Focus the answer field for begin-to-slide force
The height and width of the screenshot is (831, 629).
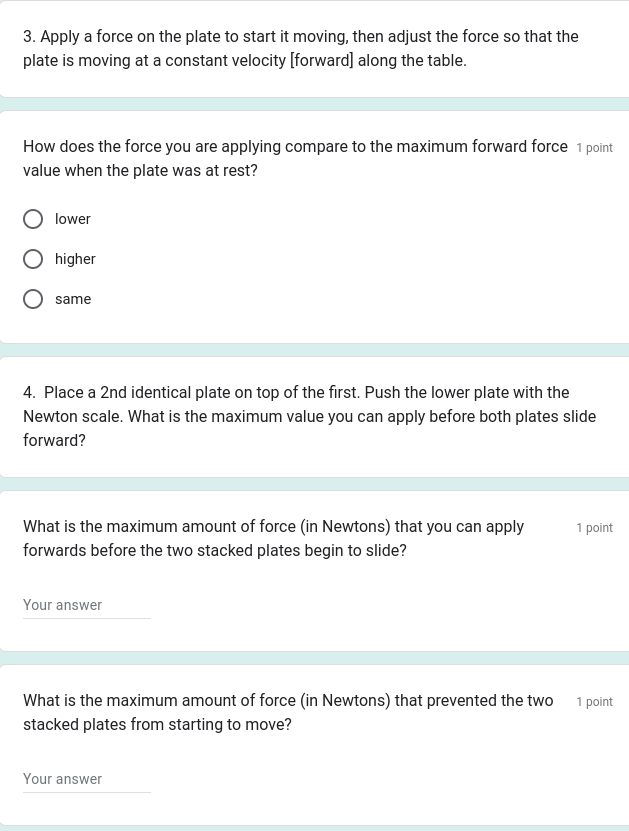(87, 606)
